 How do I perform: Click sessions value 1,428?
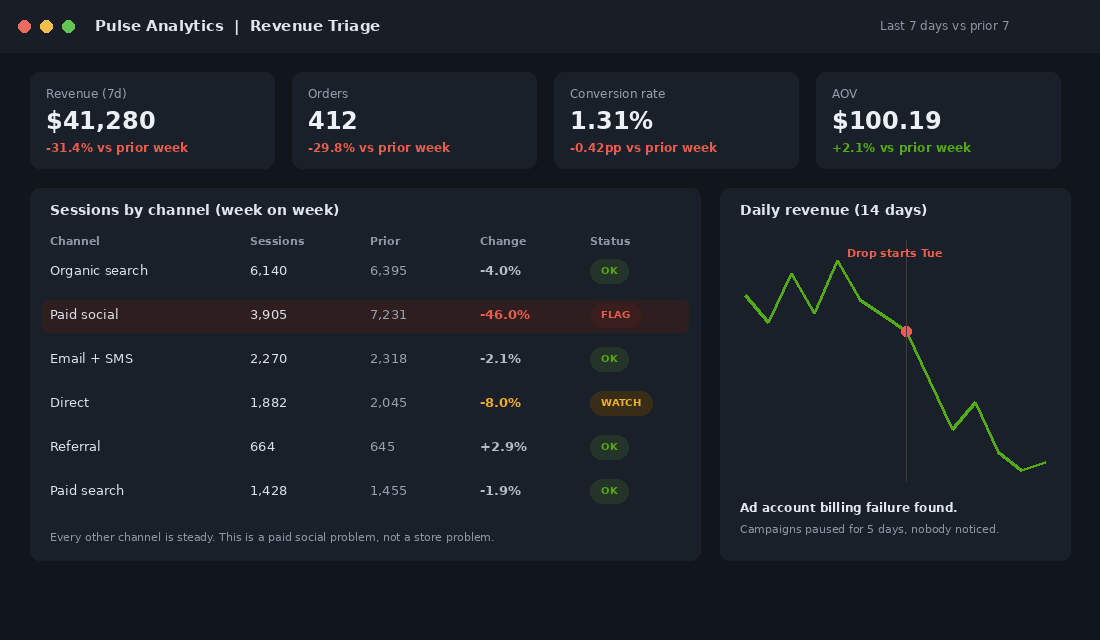tap(269, 491)
